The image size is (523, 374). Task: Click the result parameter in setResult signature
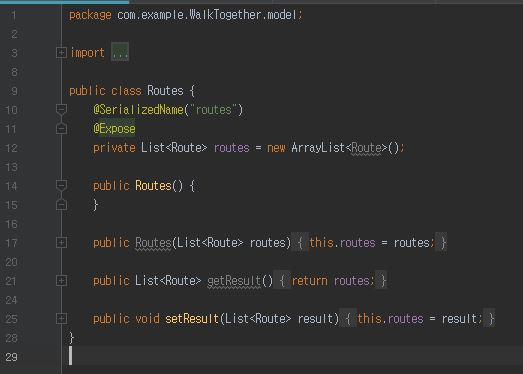point(315,319)
